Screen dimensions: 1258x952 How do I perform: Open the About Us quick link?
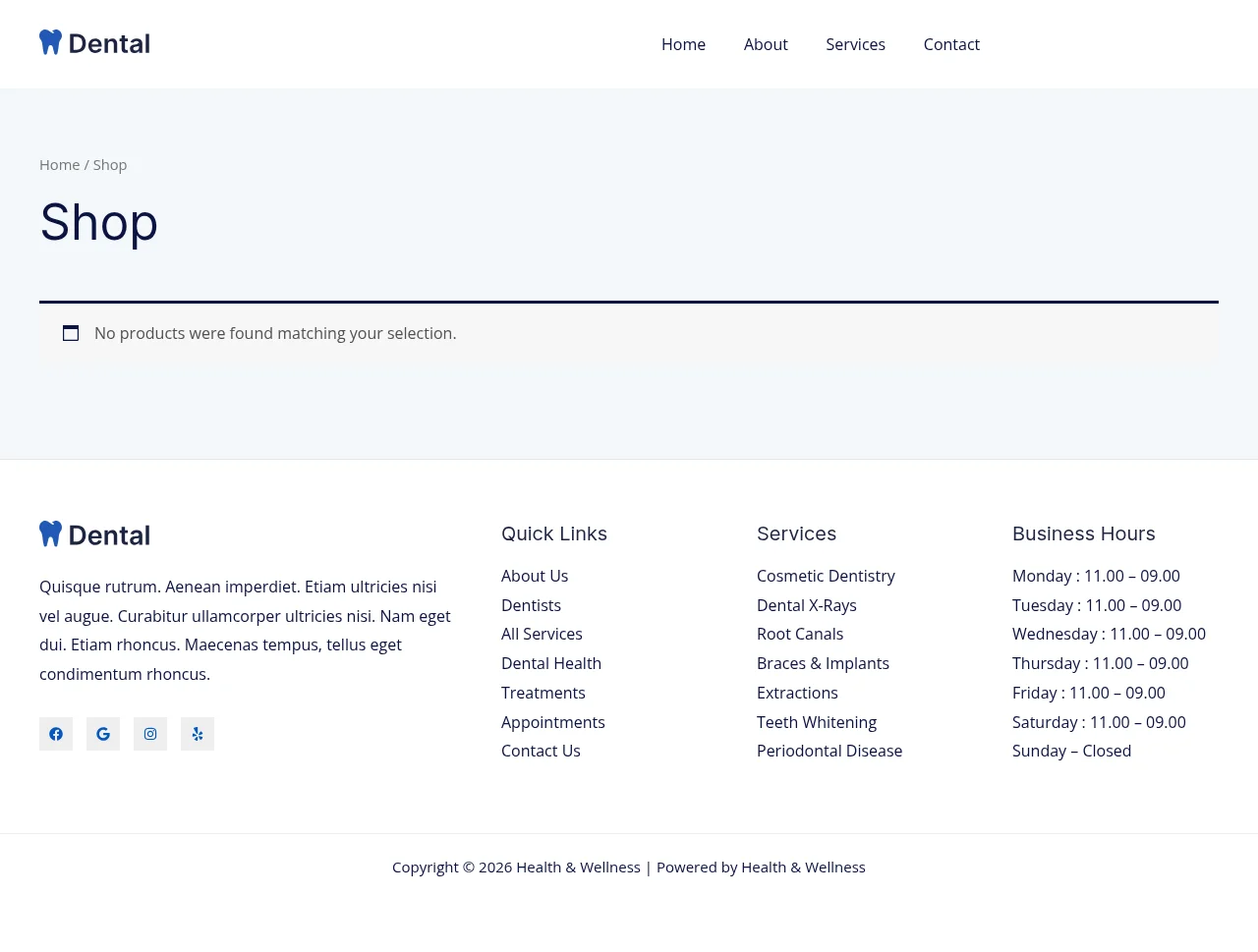(x=535, y=576)
